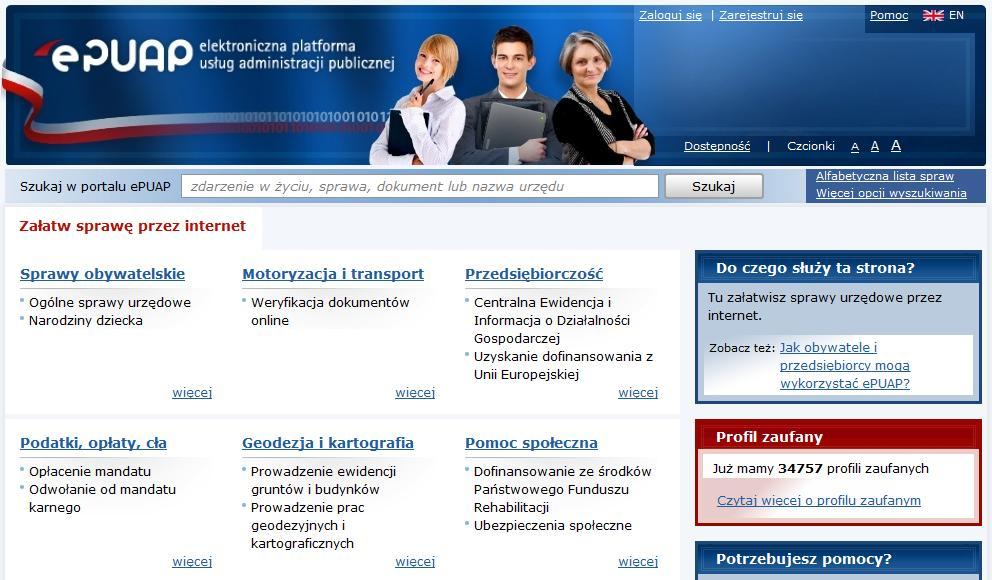Click Ubezpieczenia społeczne item
The height and width of the screenshot is (580, 992).
[552, 525]
